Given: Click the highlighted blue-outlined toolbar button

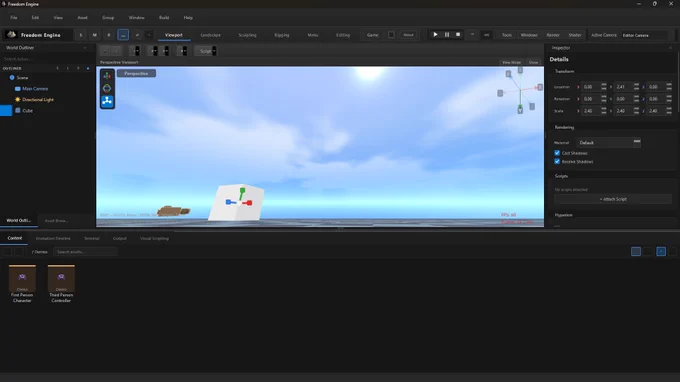Looking at the screenshot, I should [x=123, y=35].
